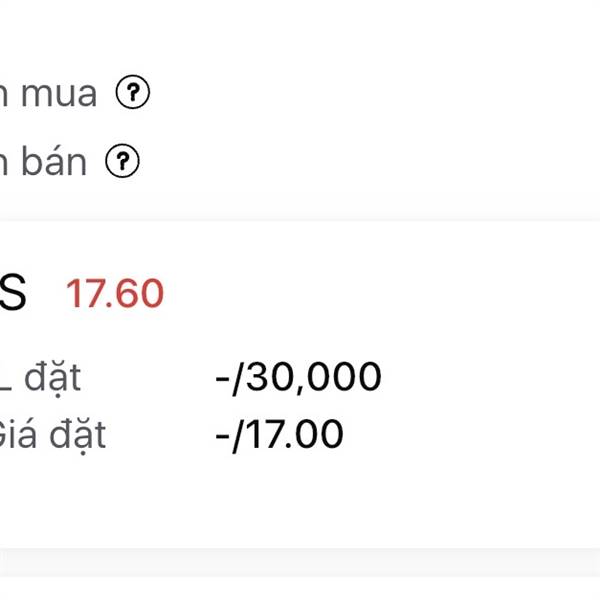The height and width of the screenshot is (600, 600).
Task: Tap the -/30,000 order quantity value
Action: 298,377
